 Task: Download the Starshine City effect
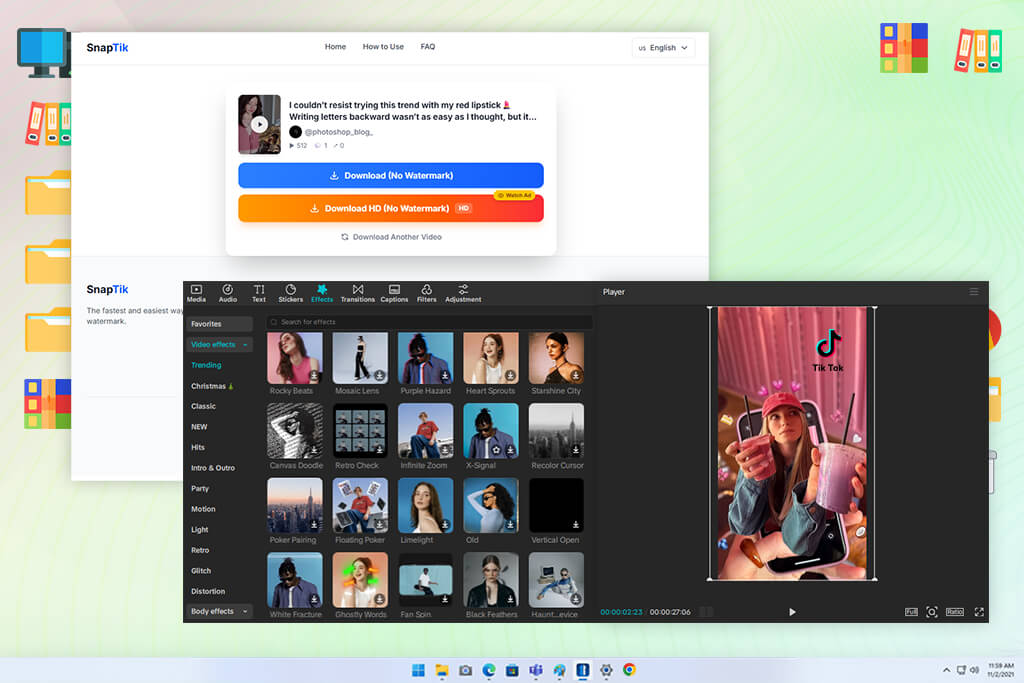coord(575,375)
